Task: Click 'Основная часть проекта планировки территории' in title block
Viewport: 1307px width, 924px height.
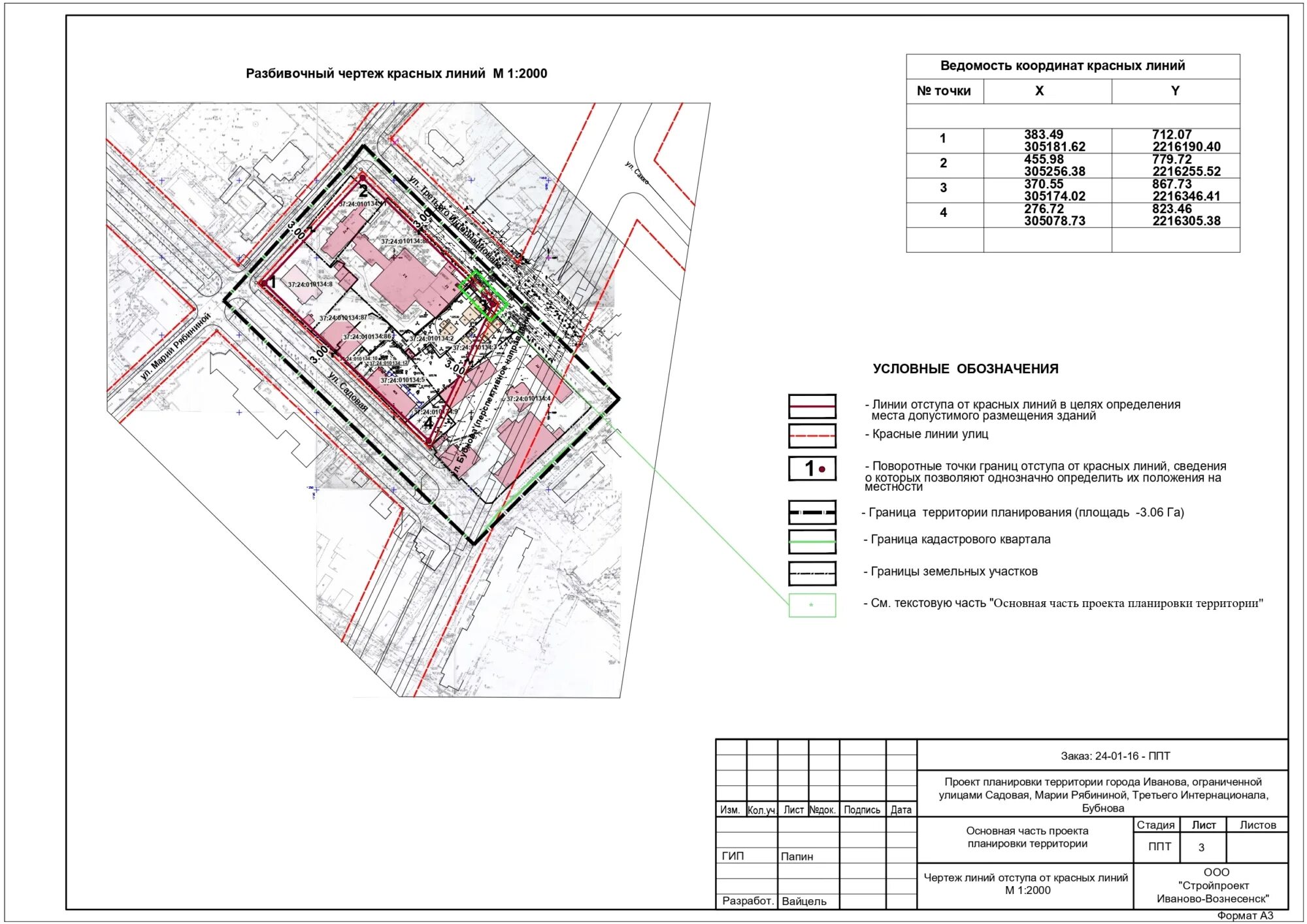Action: (x=1027, y=838)
